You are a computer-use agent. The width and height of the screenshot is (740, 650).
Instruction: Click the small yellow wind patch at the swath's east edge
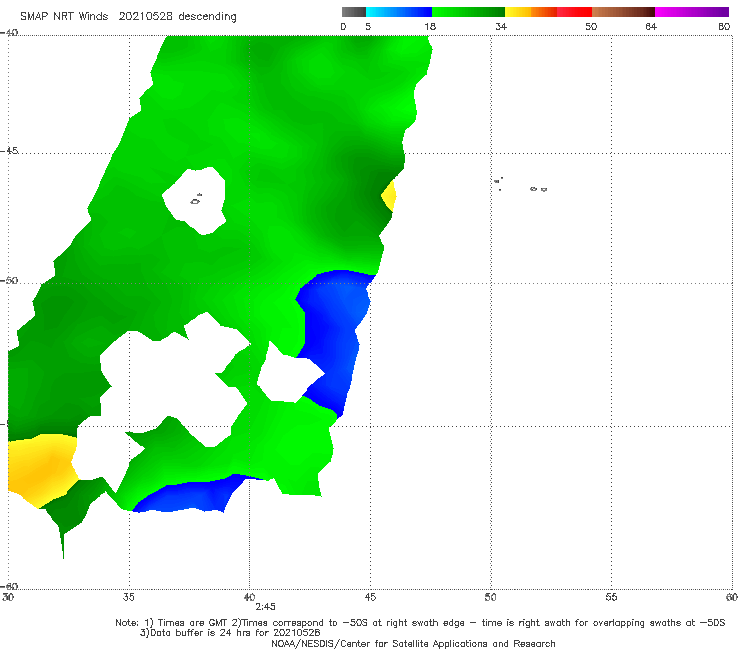[389, 195]
